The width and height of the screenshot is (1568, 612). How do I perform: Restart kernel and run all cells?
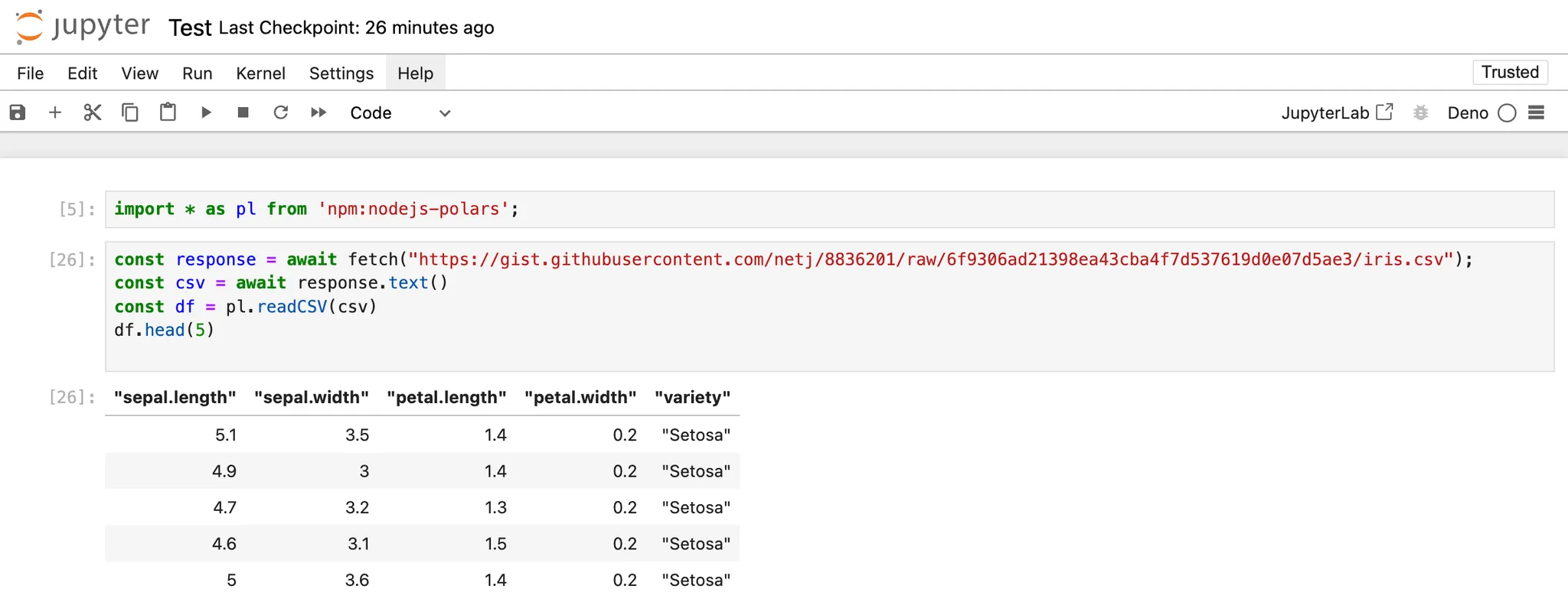(x=318, y=112)
